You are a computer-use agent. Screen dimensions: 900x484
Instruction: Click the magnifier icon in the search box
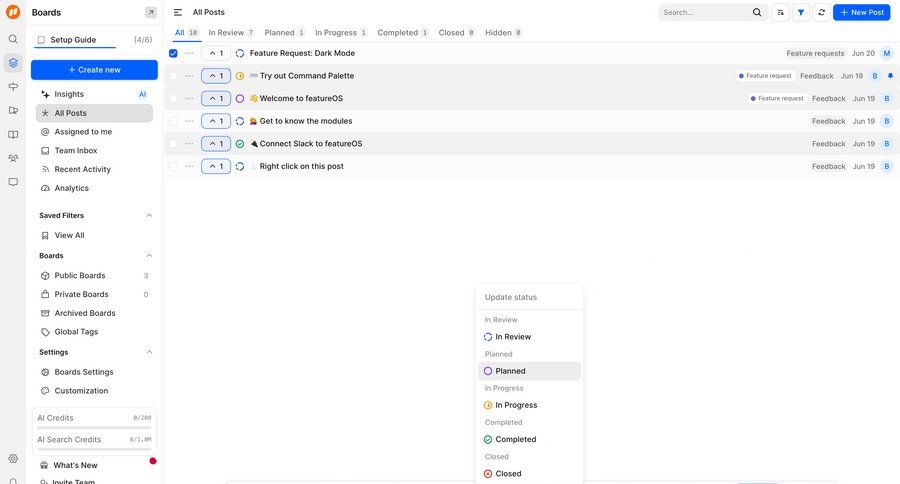click(757, 12)
